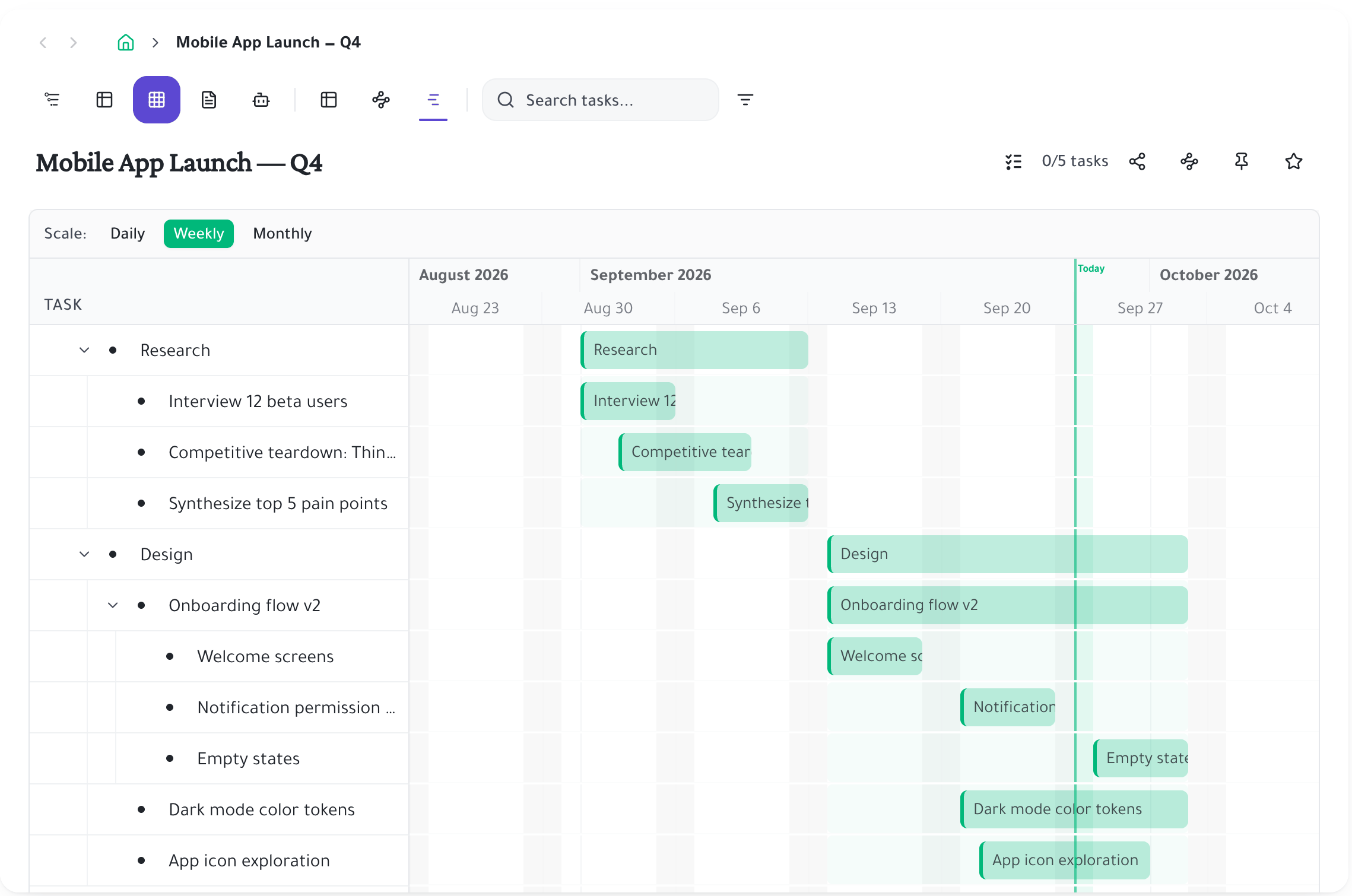This screenshot has width=1352, height=896.
Task: Select Interview 12 beta users row
Action: (219, 401)
